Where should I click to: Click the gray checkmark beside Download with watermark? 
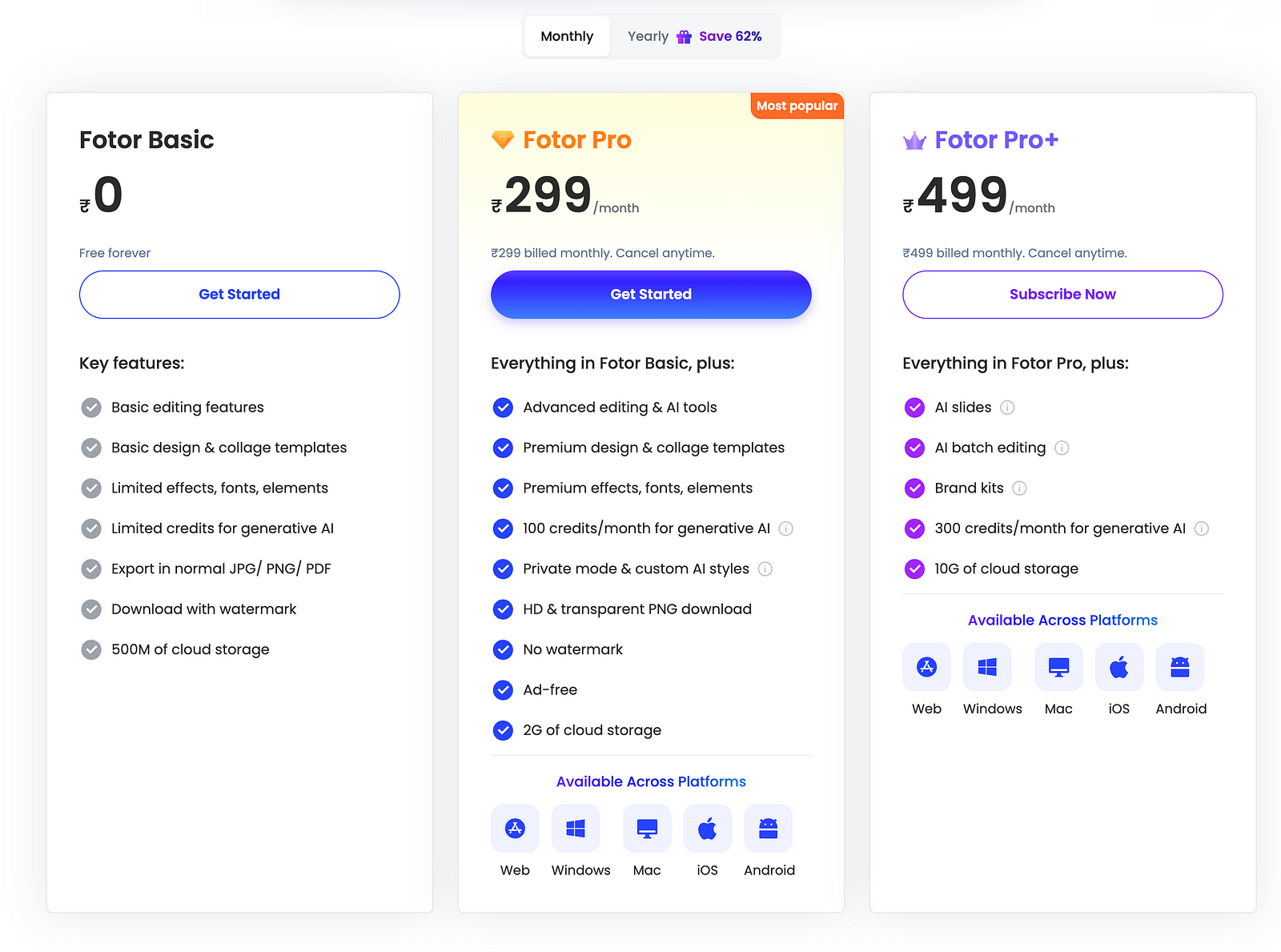coord(91,609)
